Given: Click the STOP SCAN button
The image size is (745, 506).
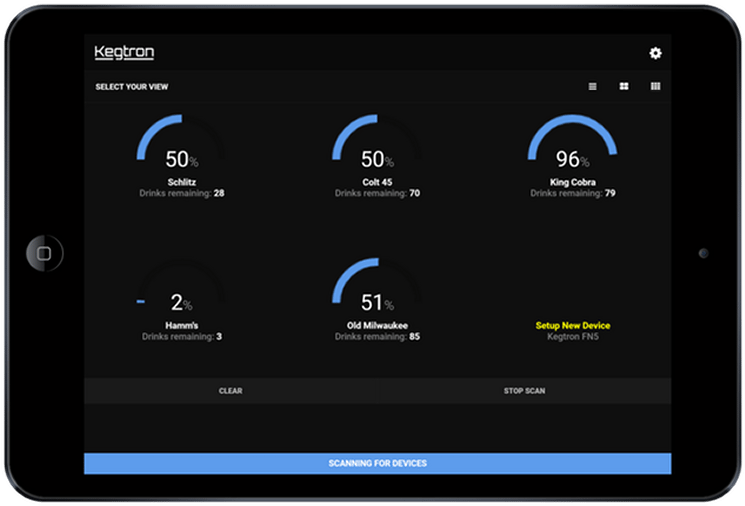Looking at the screenshot, I should 524,391.
